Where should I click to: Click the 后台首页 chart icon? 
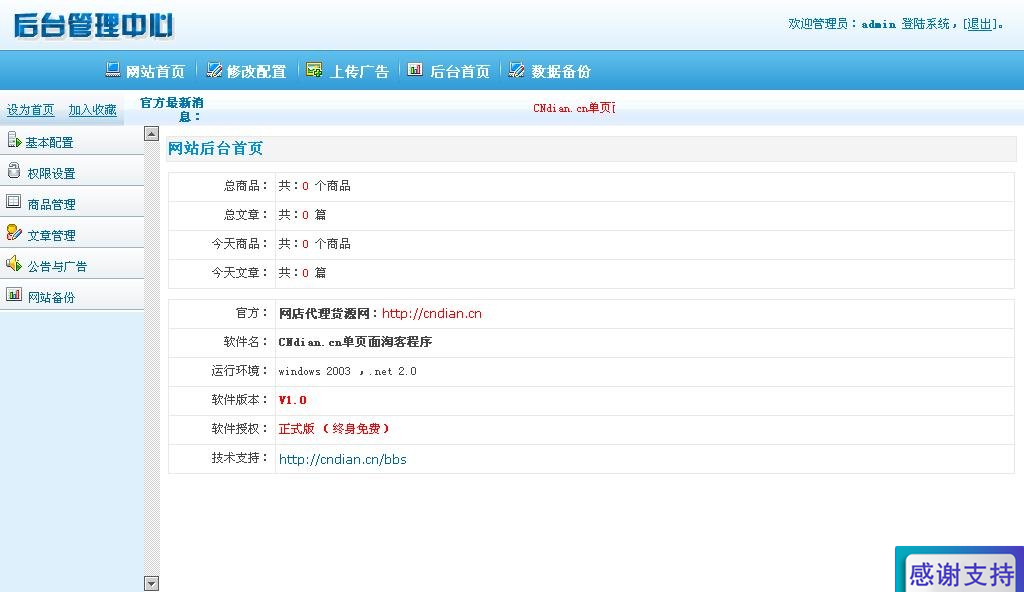tap(415, 69)
